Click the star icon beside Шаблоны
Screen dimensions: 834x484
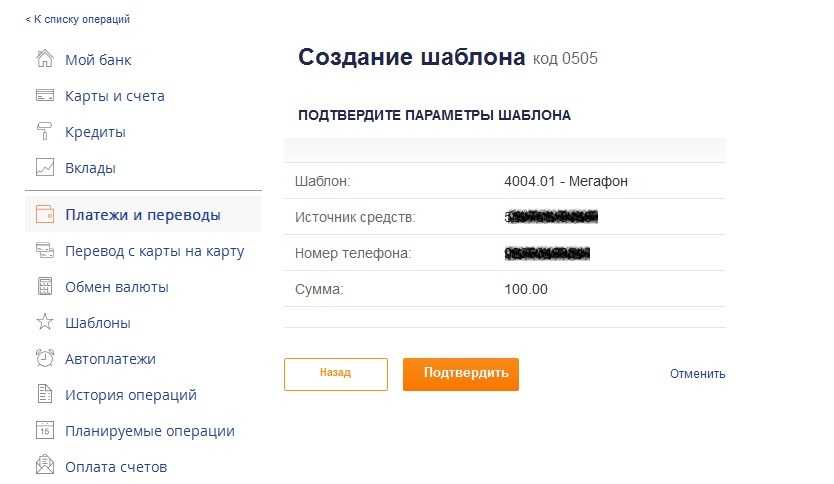point(44,323)
